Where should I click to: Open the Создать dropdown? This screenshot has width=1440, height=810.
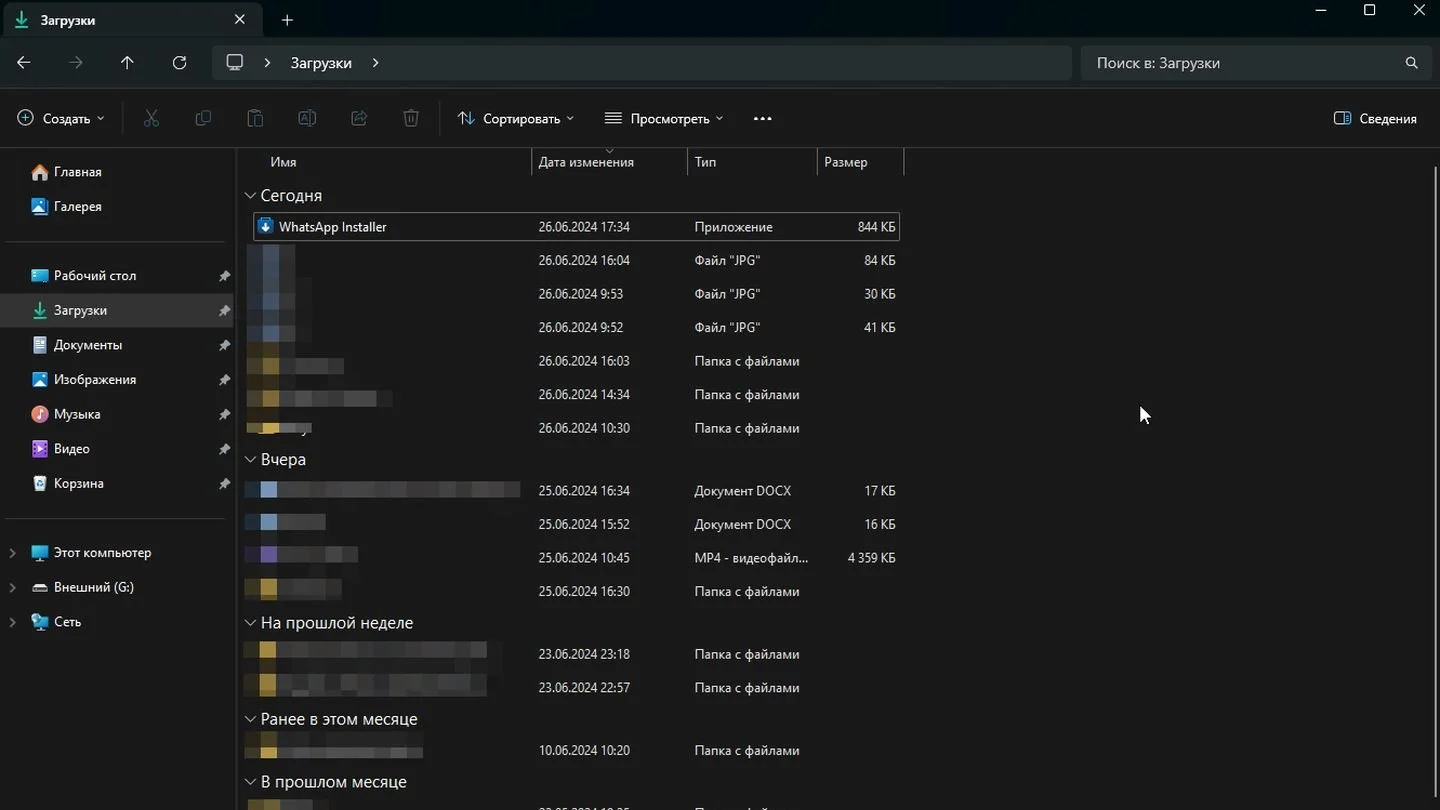pyautogui.click(x=61, y=118)
